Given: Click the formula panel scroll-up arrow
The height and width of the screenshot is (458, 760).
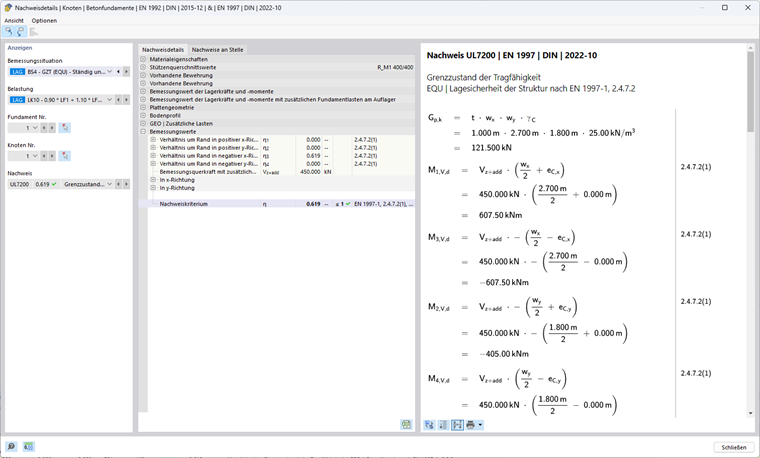Looking at the screenshot, I should pyautogui.click(x=751, y=48).
